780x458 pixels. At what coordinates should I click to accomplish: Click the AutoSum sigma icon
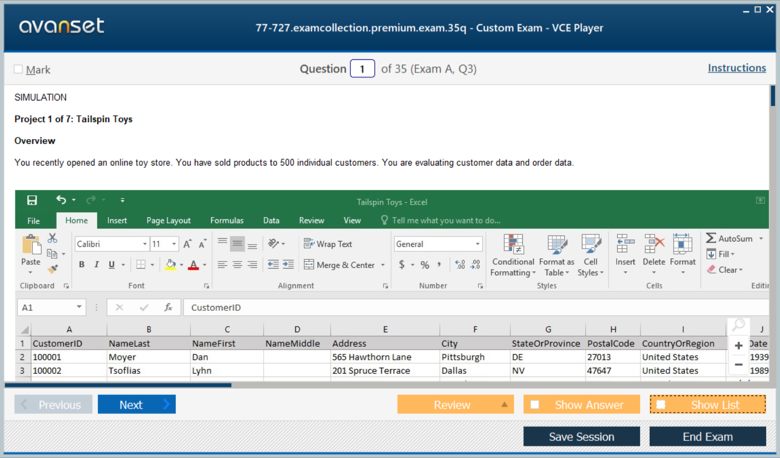pyautogui.click(x=711, y=238)
